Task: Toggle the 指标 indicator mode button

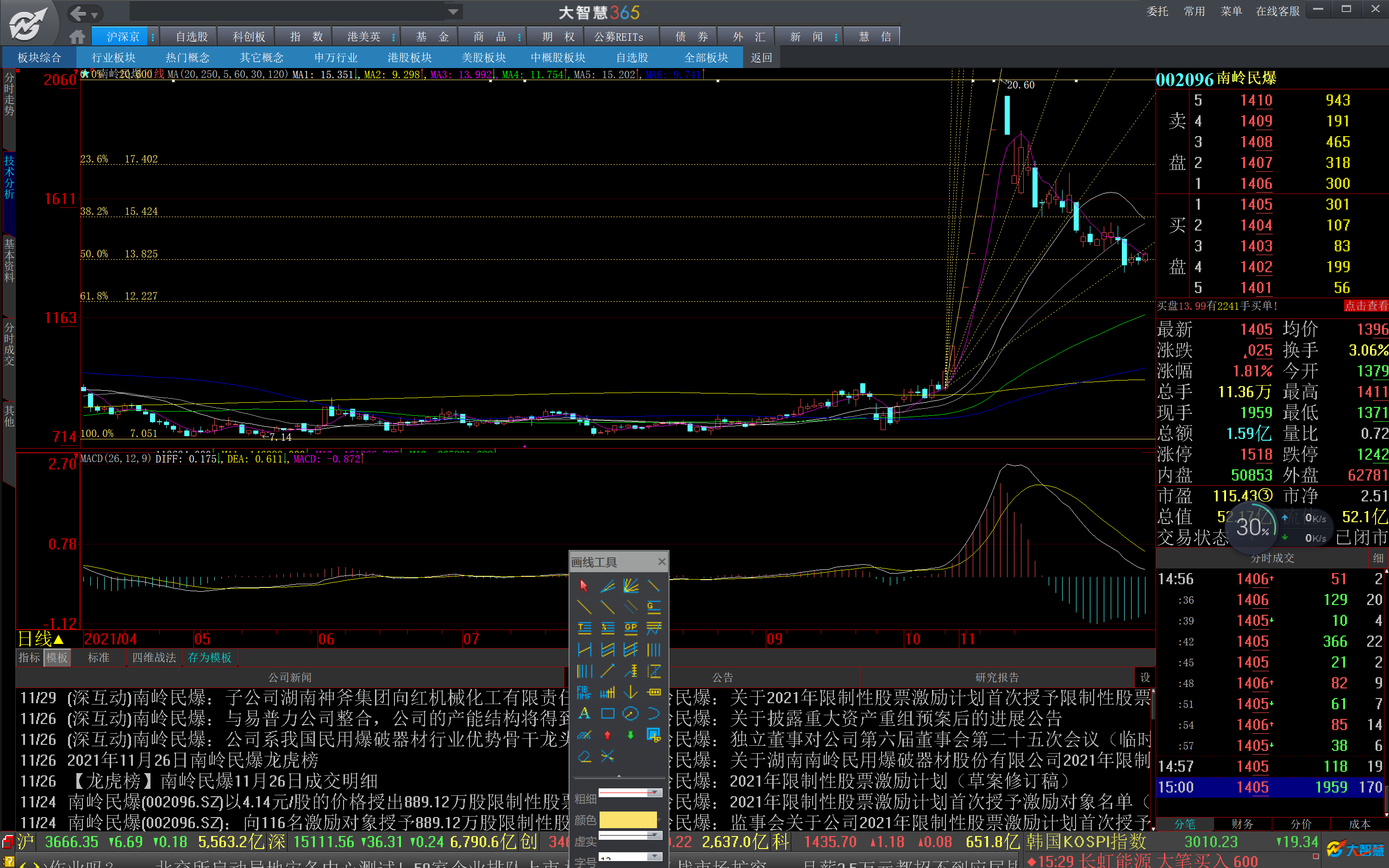Action: 29,657
